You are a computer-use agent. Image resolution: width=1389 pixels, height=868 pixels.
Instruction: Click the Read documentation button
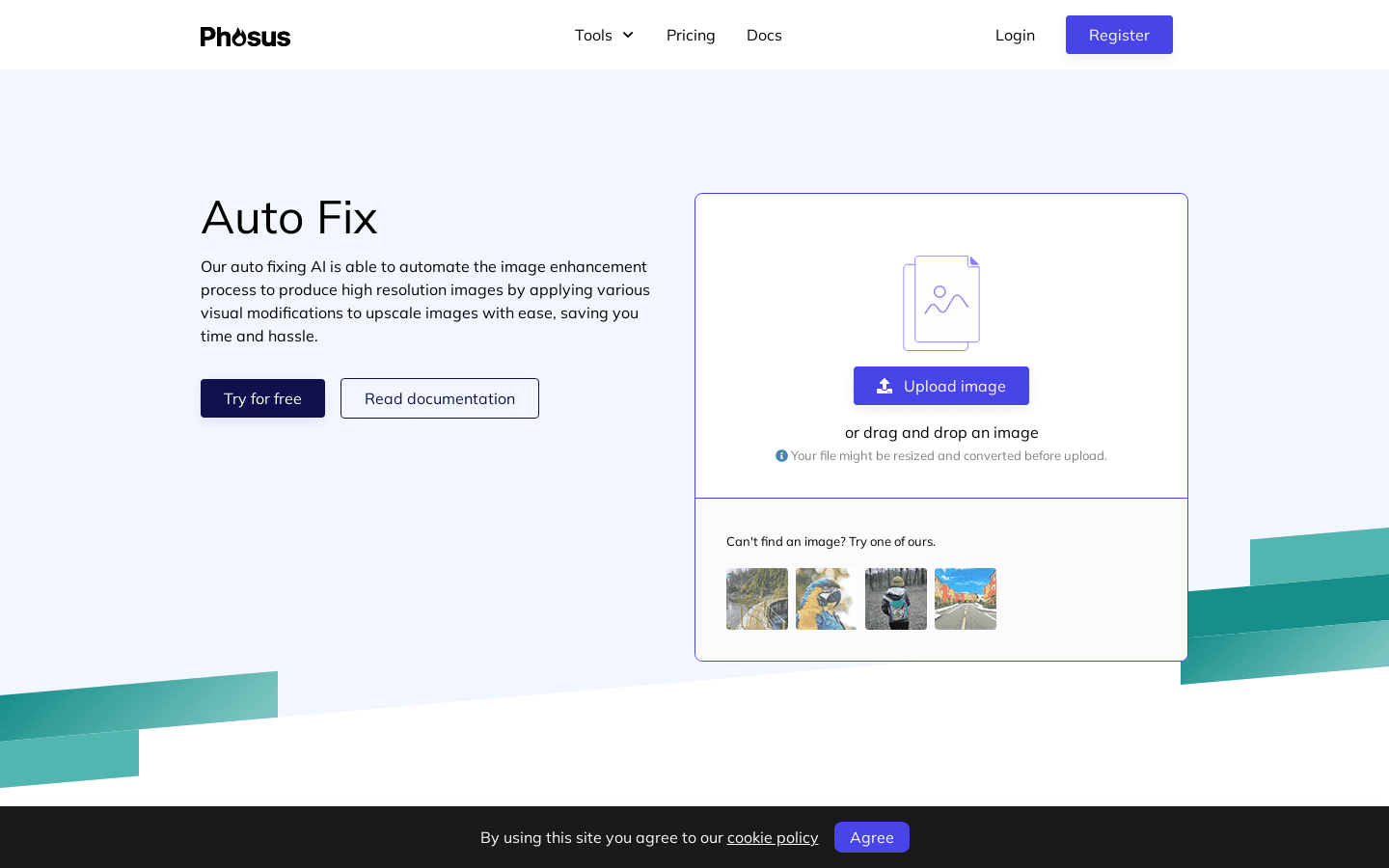[440, 398]
